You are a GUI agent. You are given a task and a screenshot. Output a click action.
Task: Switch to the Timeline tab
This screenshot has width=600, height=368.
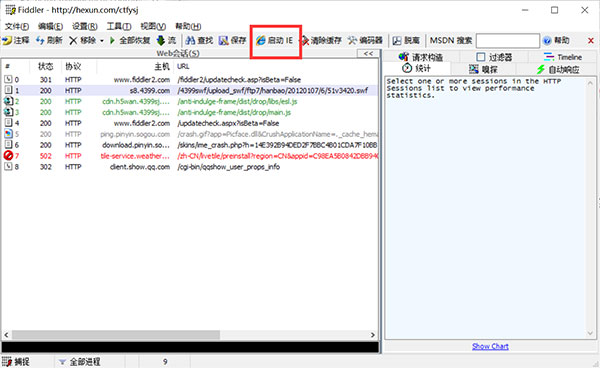point(562,57)
